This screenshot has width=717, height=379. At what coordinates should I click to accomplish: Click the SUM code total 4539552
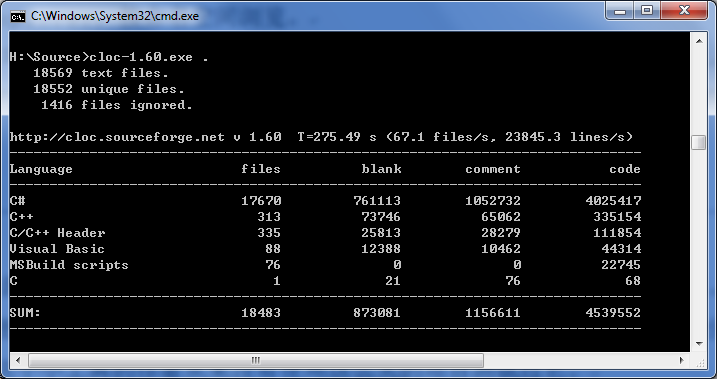(613, 313)
